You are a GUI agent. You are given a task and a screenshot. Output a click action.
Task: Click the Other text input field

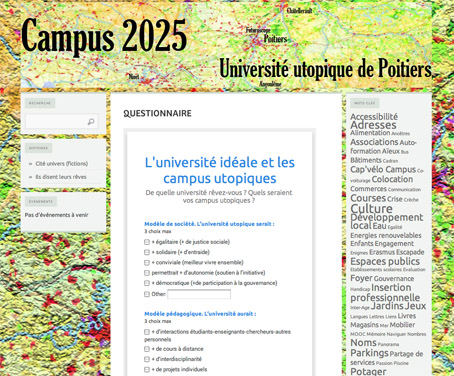click(199, 294)
